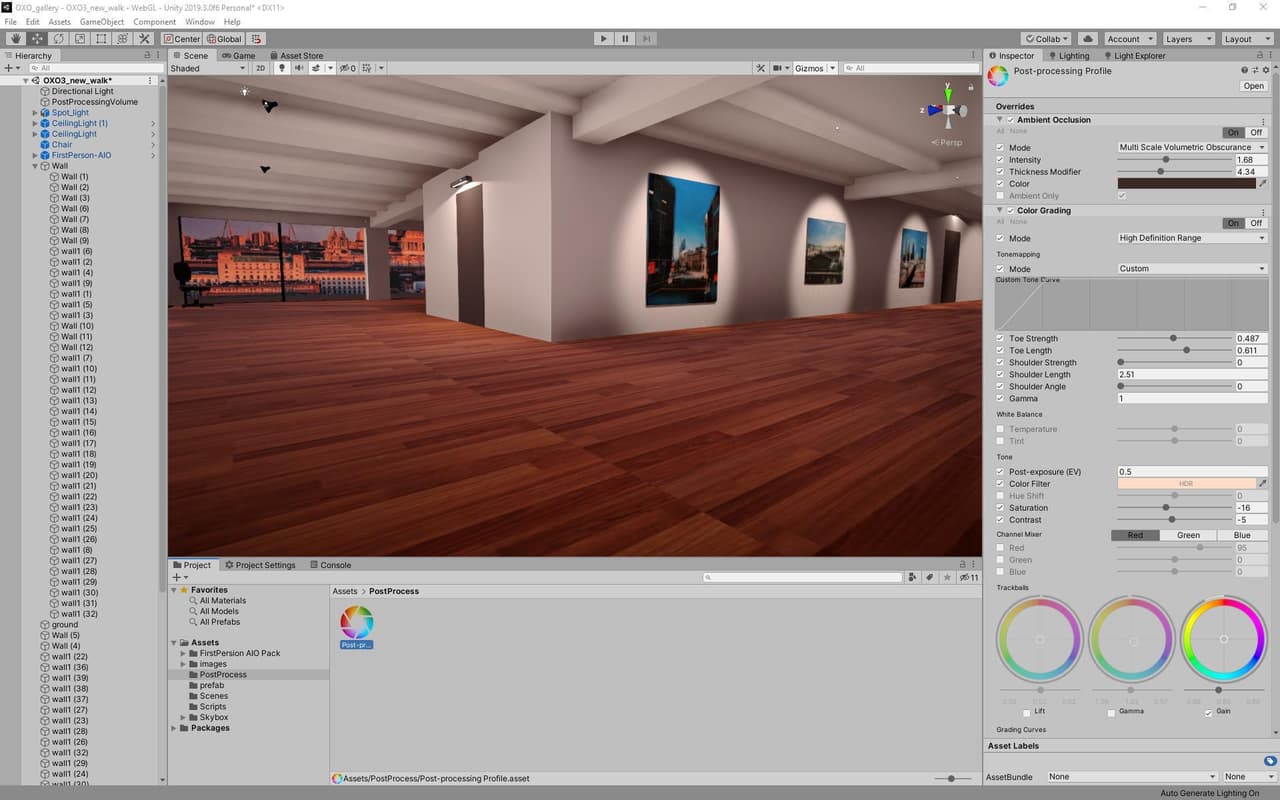Viewport: 1280px width, 800px height.
Task: Open the GameObject menu
Action: pyautogui.click(x=101, y=22)
